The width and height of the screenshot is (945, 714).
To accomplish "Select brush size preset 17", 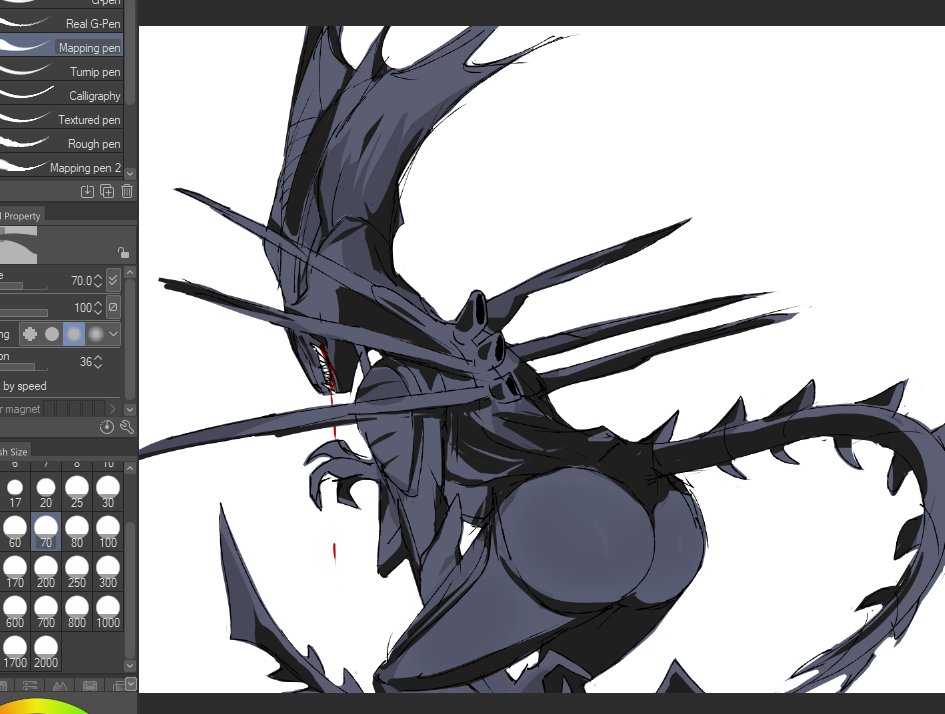I will 14,492.
